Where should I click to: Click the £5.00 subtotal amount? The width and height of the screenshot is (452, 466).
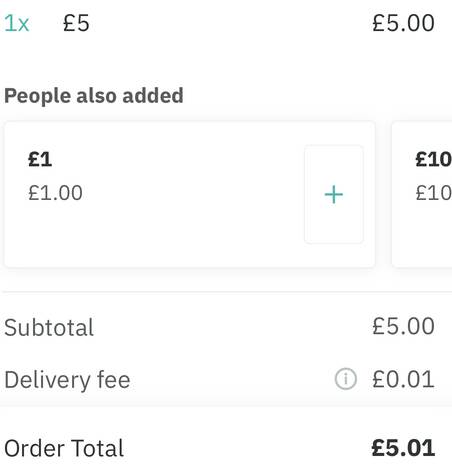[403, 326]
